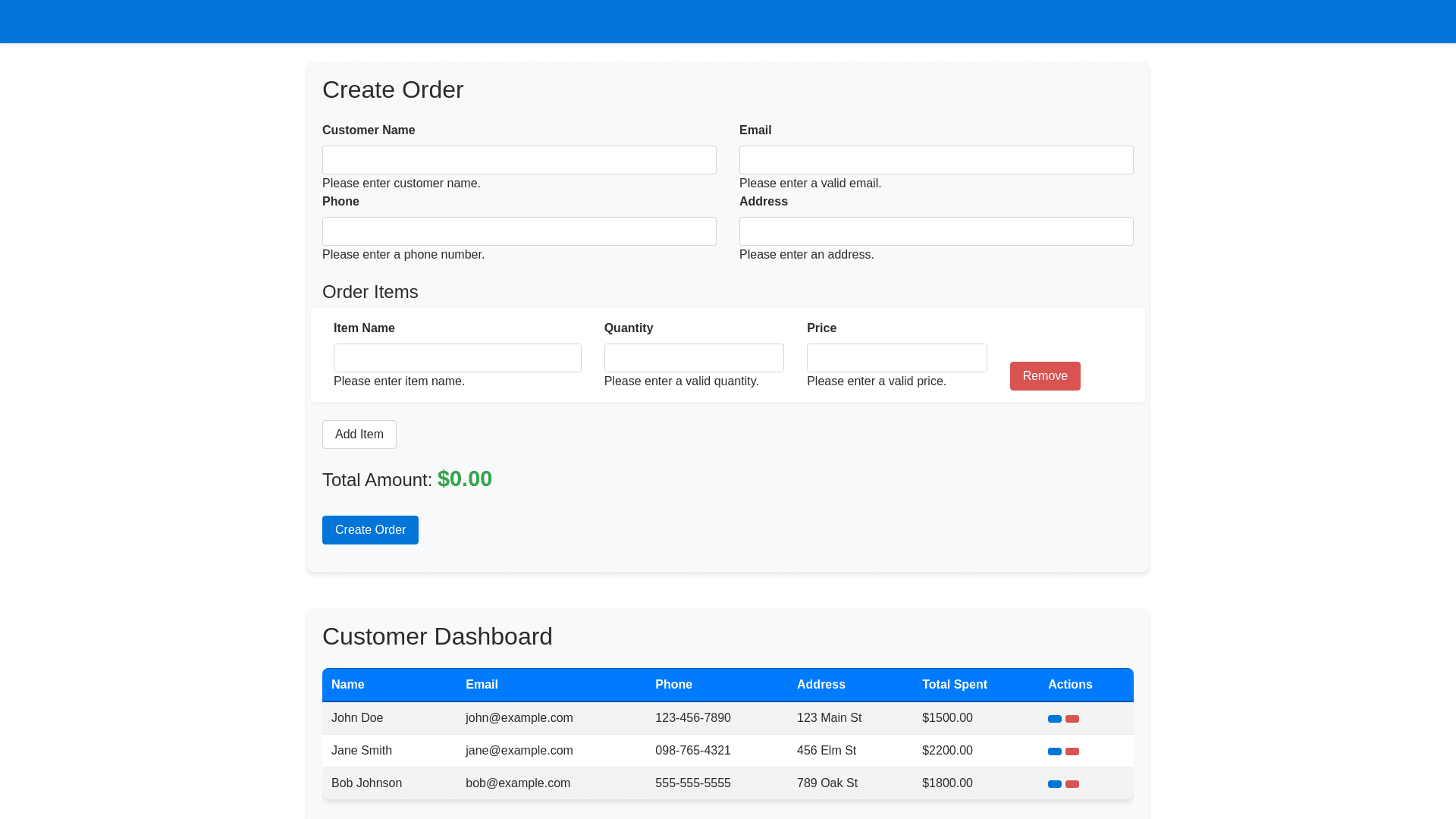Viewport: 1456px width, 819px height.
Task: Click red action button for Jane Smith
Action: pos(1072,752)
